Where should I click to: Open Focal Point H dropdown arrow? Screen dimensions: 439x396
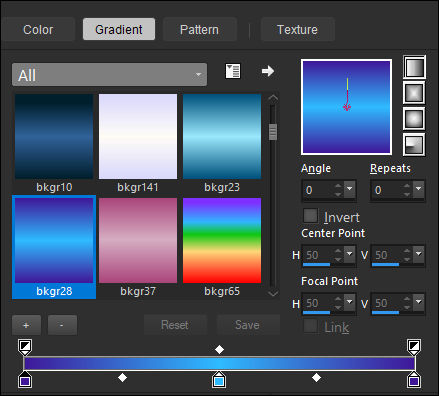349,303
